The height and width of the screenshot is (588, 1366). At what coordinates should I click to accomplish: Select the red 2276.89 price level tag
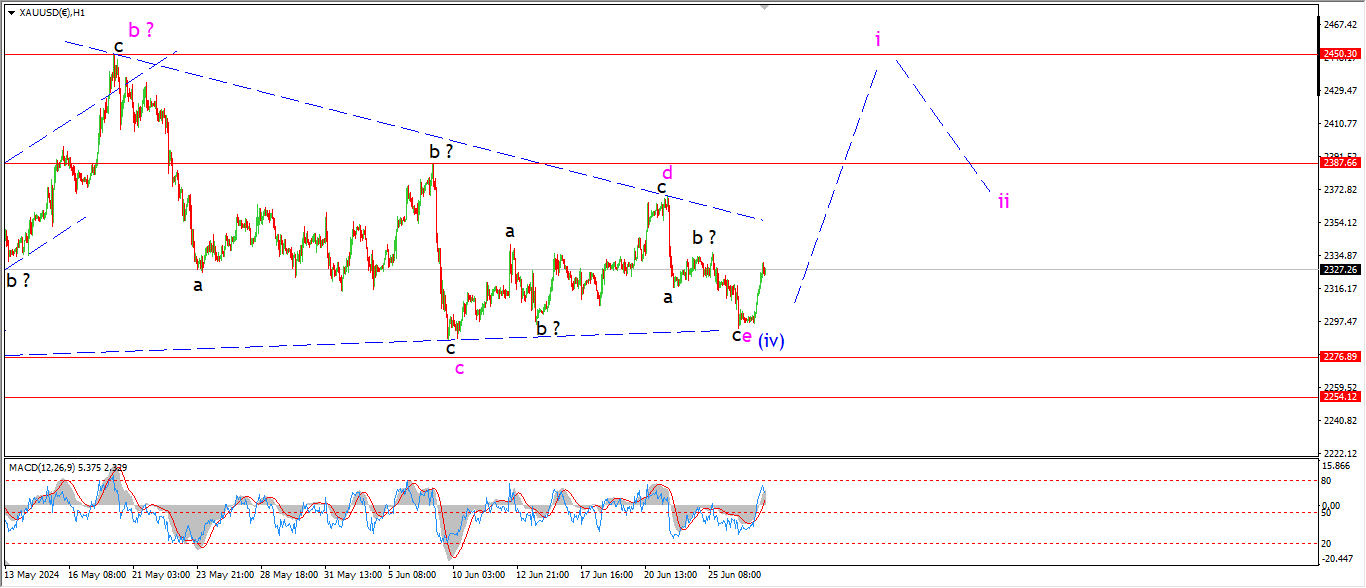click(x=1338, y=357)
